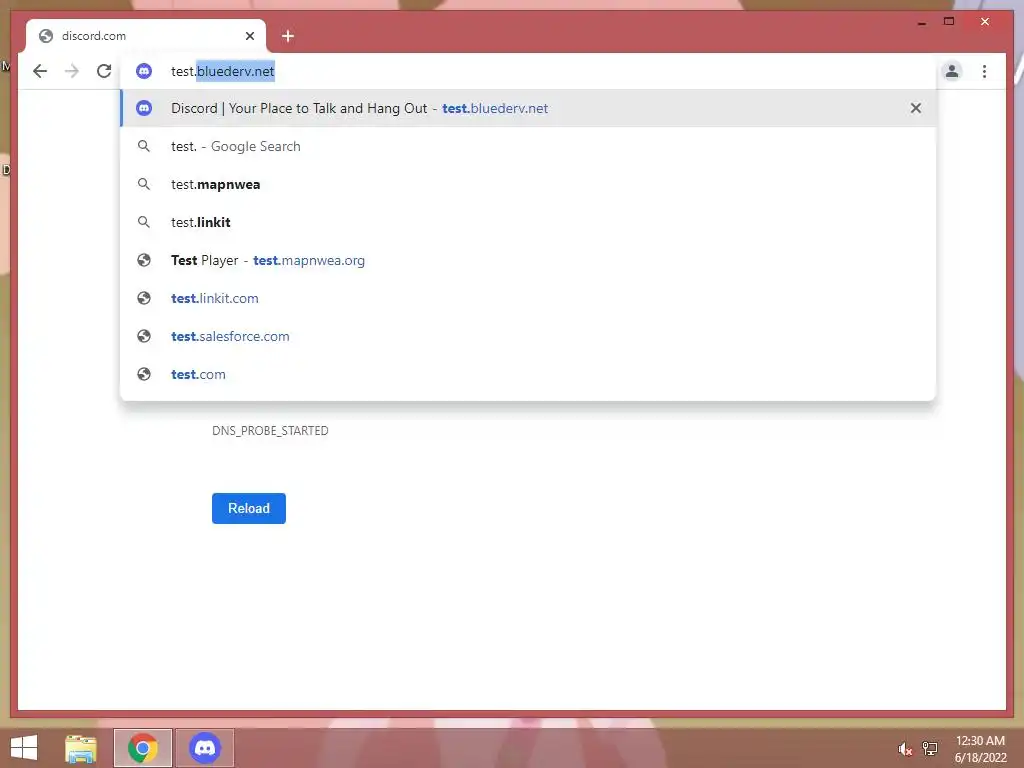This screenshot has height=768, width=1024.
Task: Click the Discord icon in the first suggestion
Action: [x=144, y=108]
